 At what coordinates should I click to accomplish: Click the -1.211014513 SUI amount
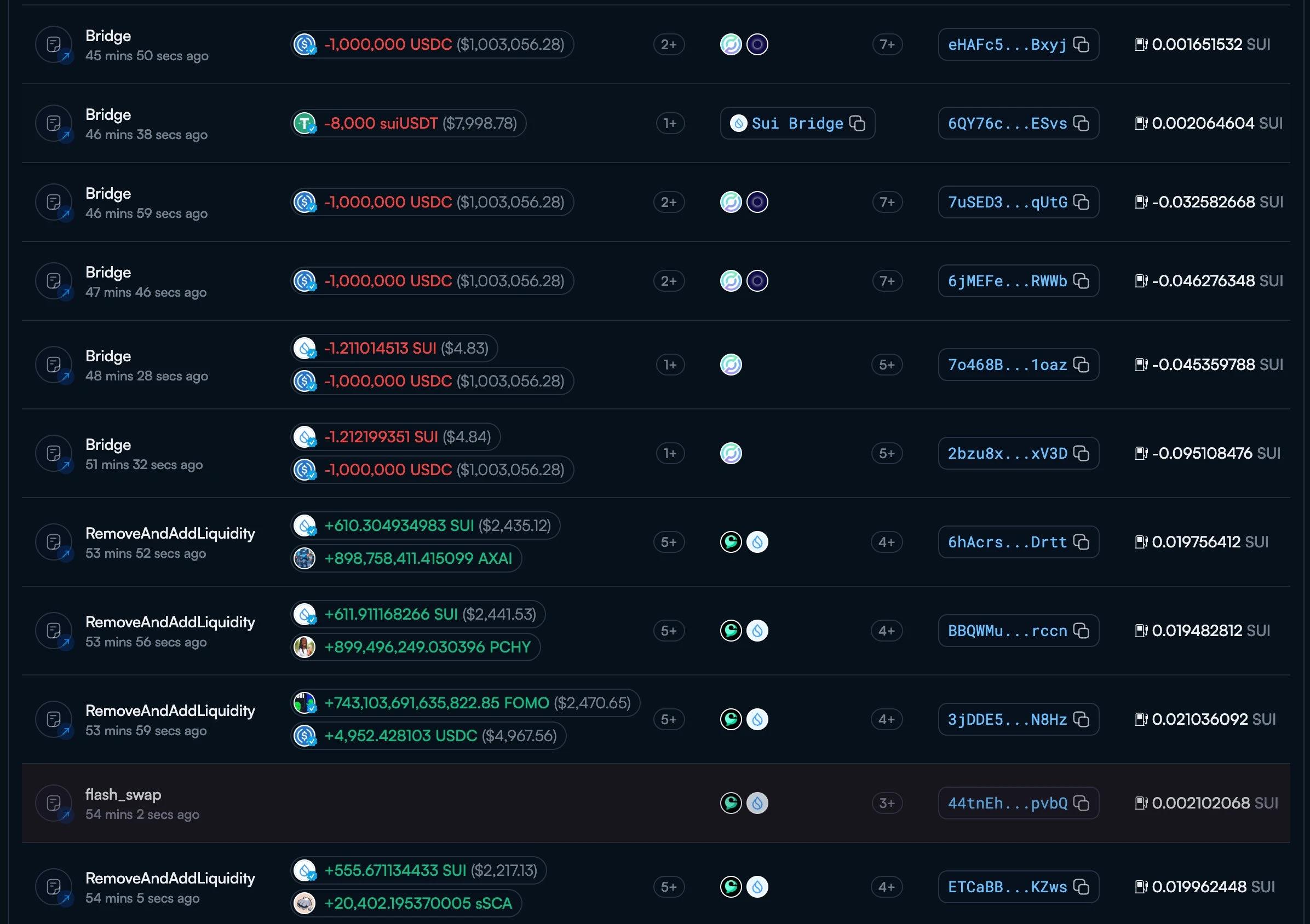[x=380, y=348]
